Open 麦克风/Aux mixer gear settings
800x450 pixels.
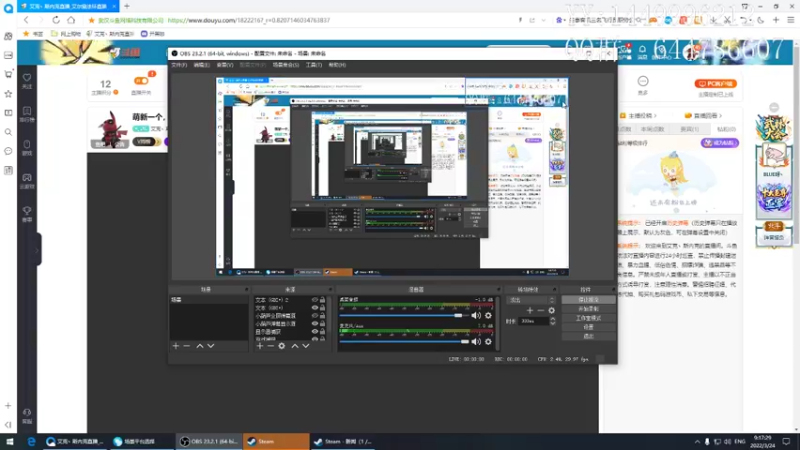tap(488, 341)
